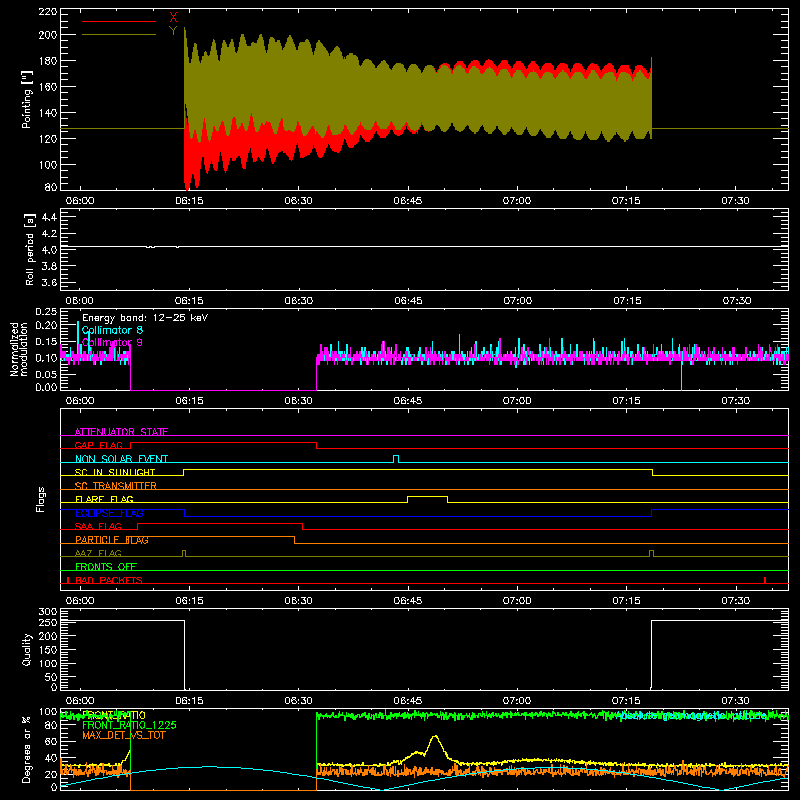
Task: Select the NON_SOLAR_EVENT flag label
Action: coord(121,459)
